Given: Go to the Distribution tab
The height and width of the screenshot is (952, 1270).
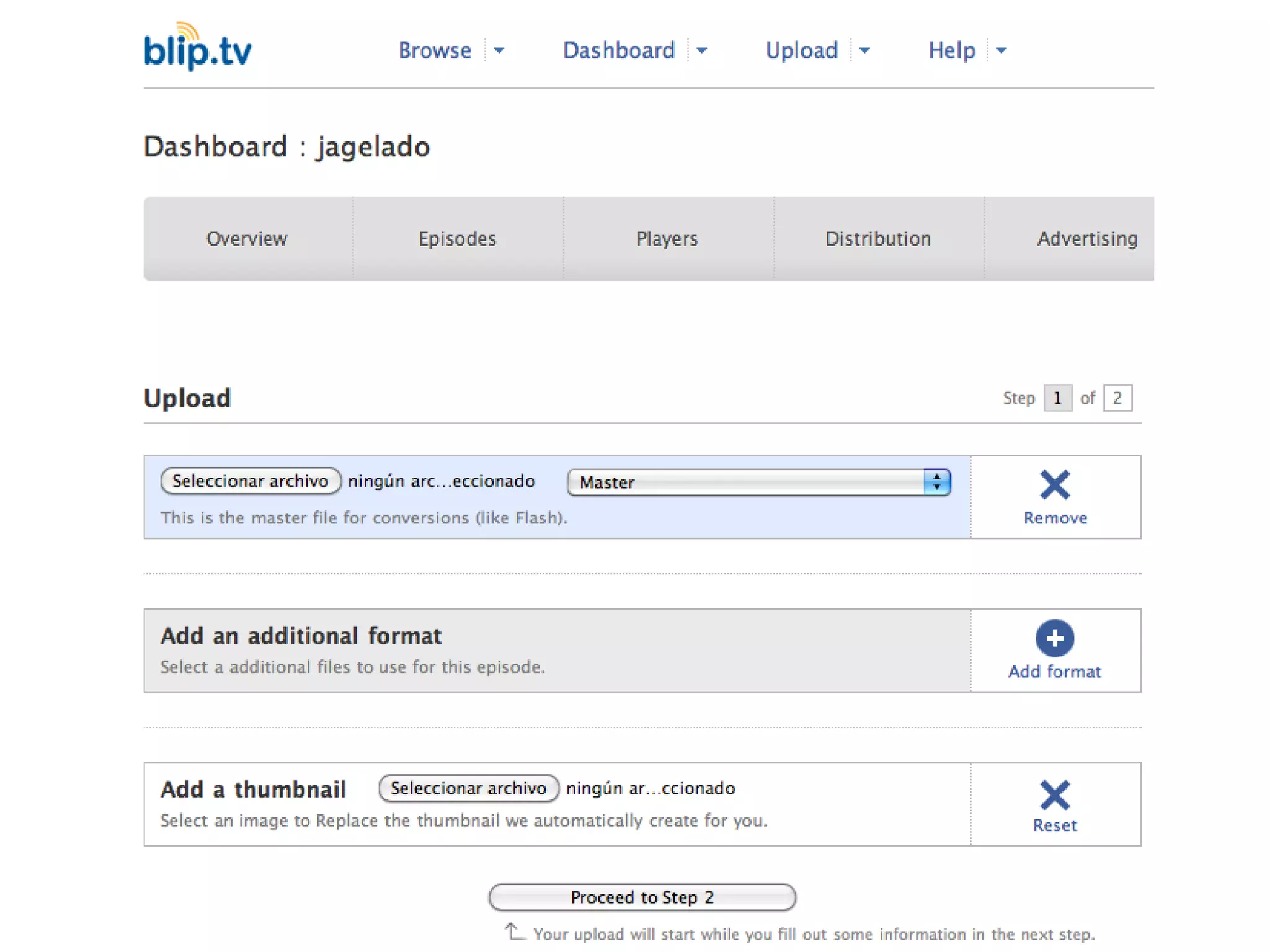Looking at the screenshot, I should point(877,239).
